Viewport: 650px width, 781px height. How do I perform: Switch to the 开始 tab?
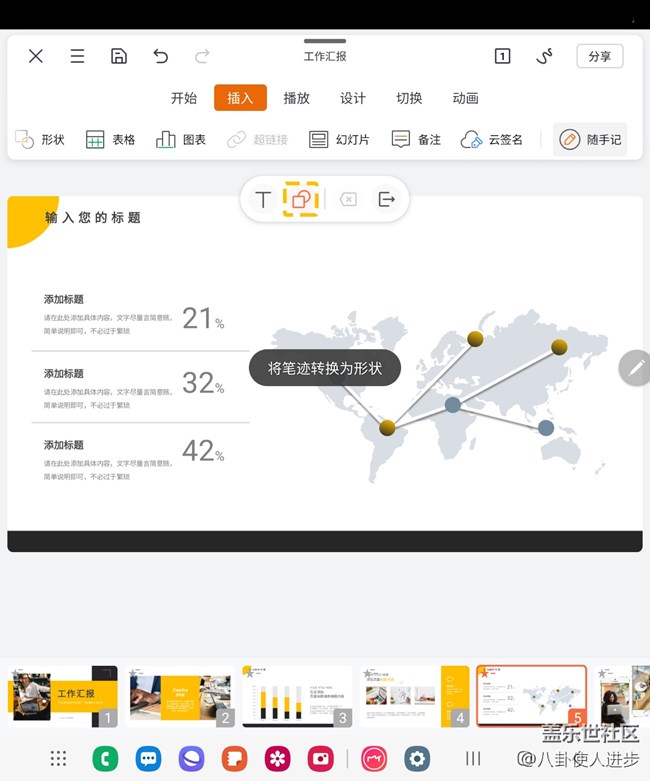coord(184,98)
